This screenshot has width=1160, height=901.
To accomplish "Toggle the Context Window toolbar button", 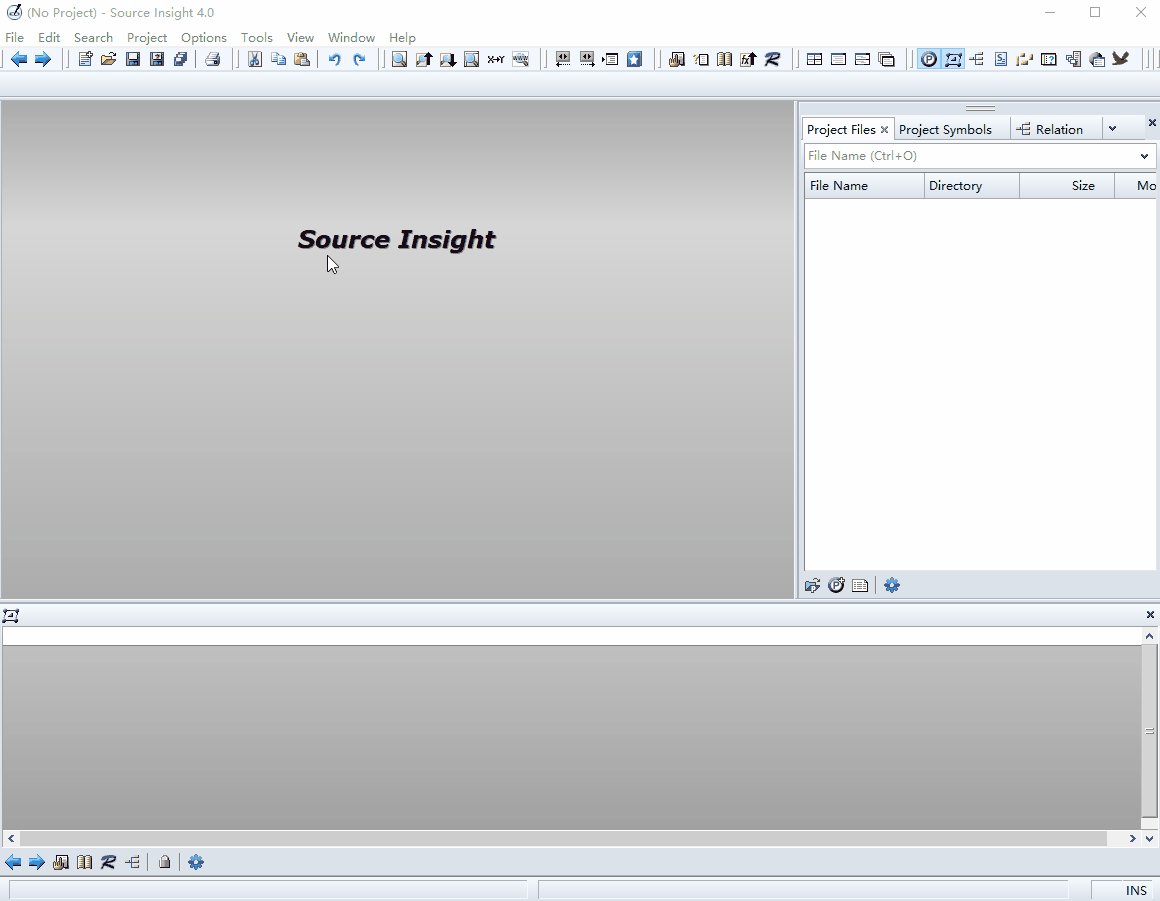I will [x=953, y=59].
